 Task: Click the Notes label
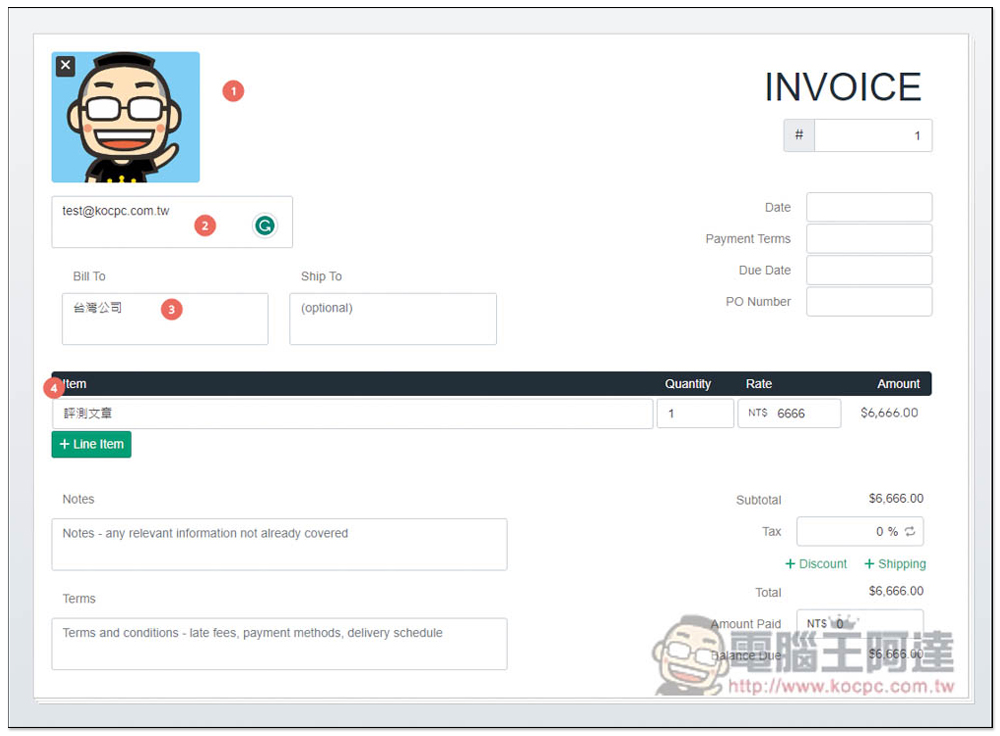(78, 499)
